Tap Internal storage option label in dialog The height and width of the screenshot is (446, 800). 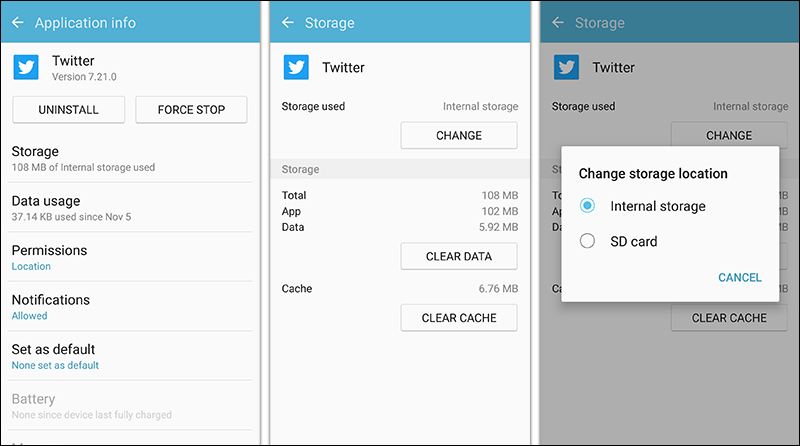[658, 206]
